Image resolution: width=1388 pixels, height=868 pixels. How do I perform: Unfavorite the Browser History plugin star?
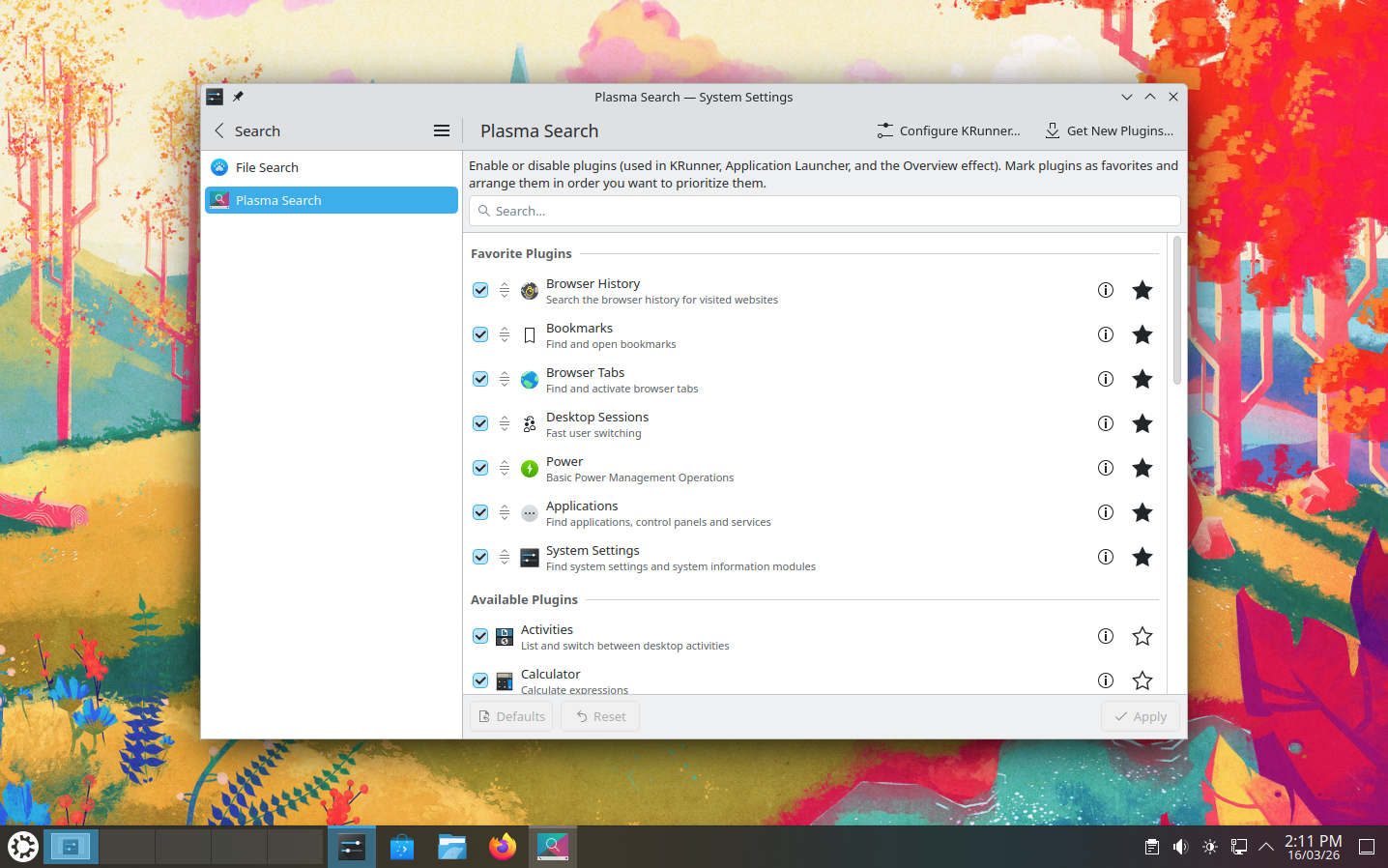tap(1142, 290)
